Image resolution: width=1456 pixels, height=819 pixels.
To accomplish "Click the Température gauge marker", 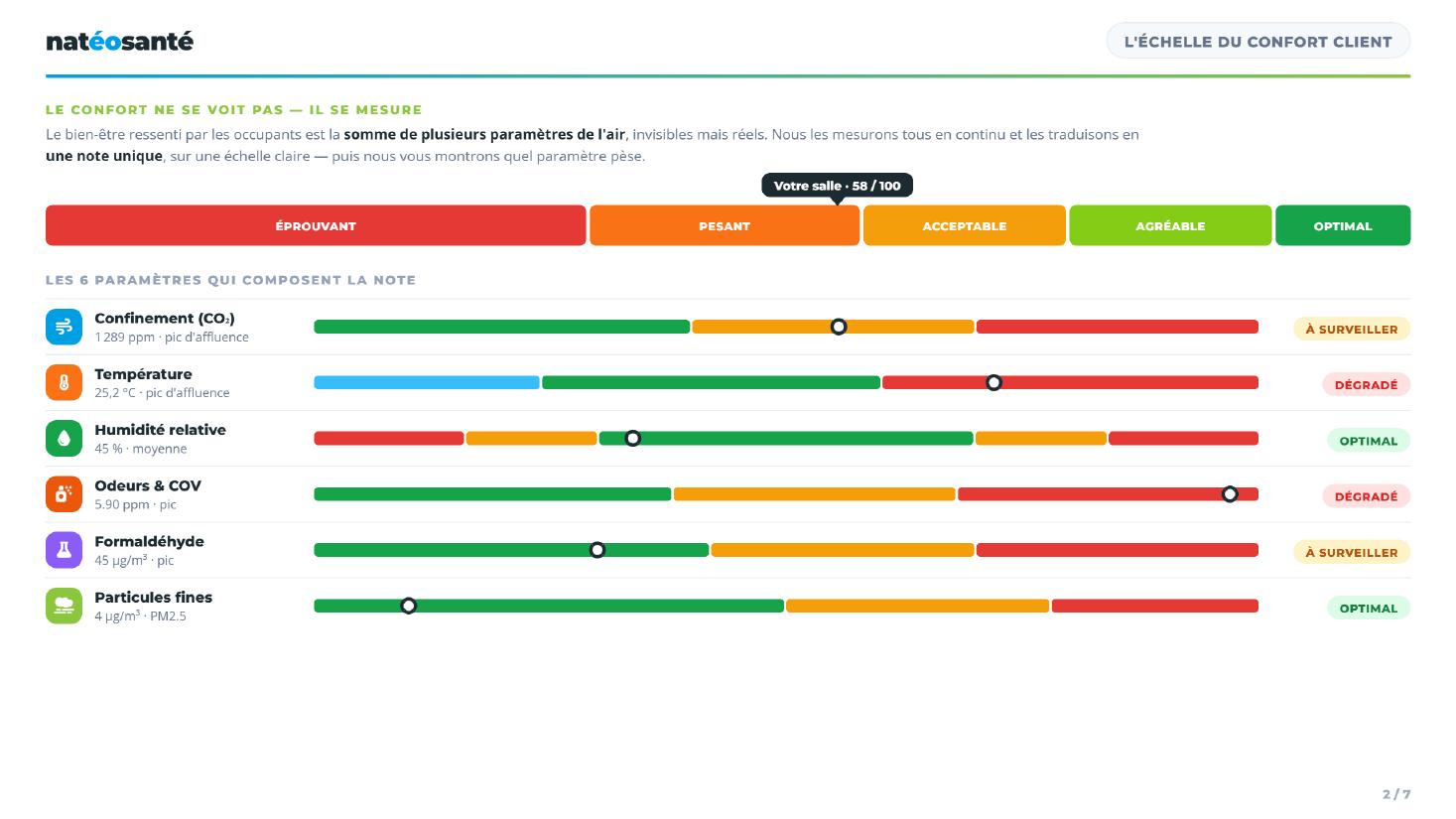I will click(993, 382).
